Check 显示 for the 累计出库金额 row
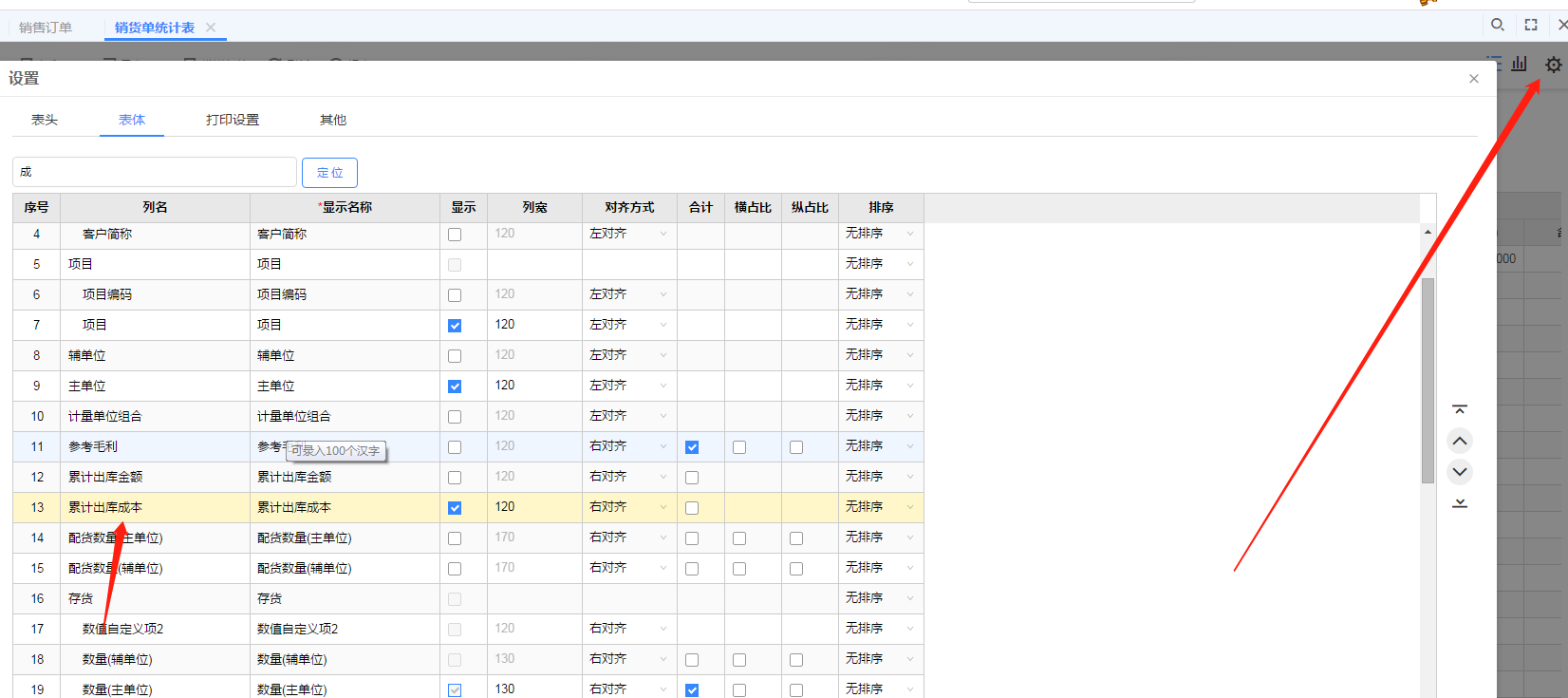The height and width of the screenshot is (698, 1568). click(455, 478)
